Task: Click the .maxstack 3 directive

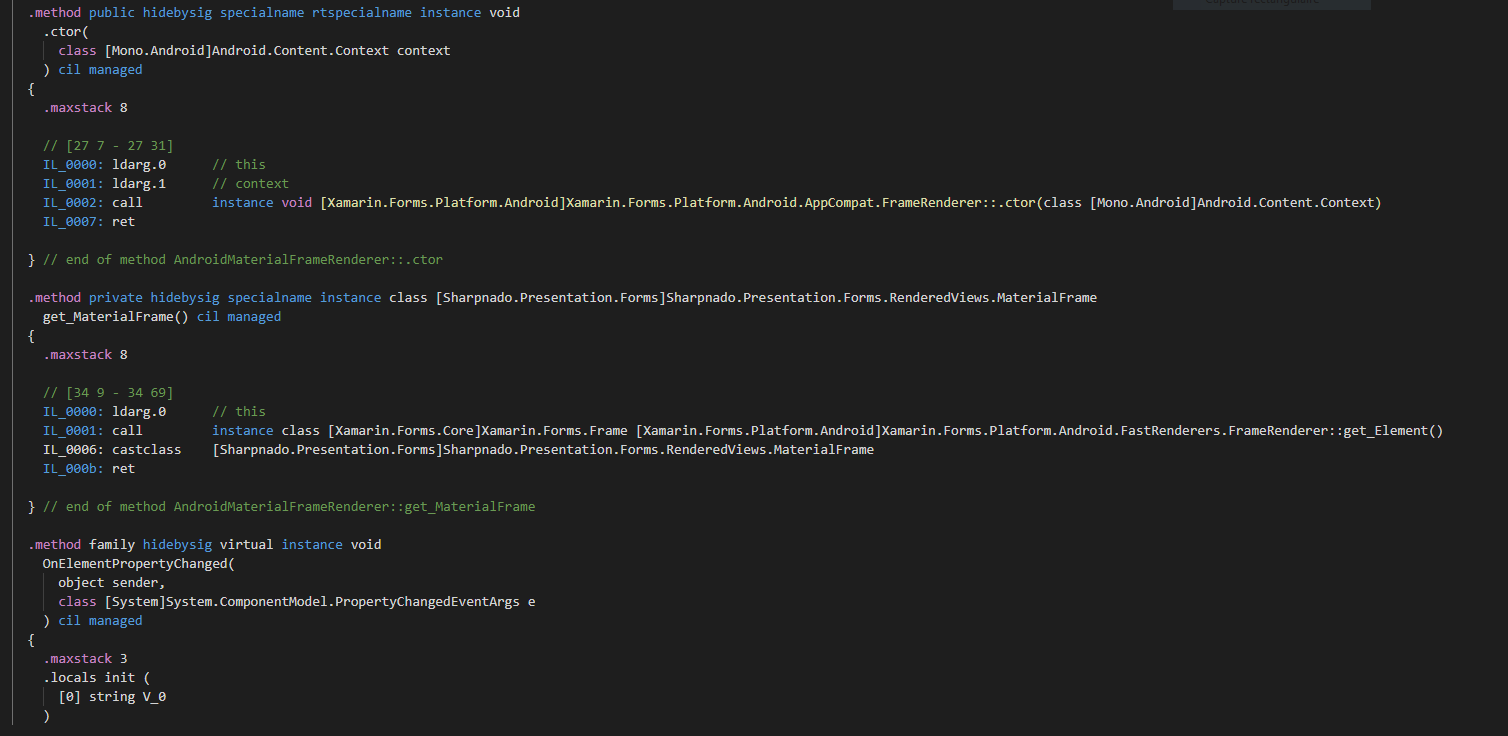Action: pyautogui.click(x=85, y=659)
